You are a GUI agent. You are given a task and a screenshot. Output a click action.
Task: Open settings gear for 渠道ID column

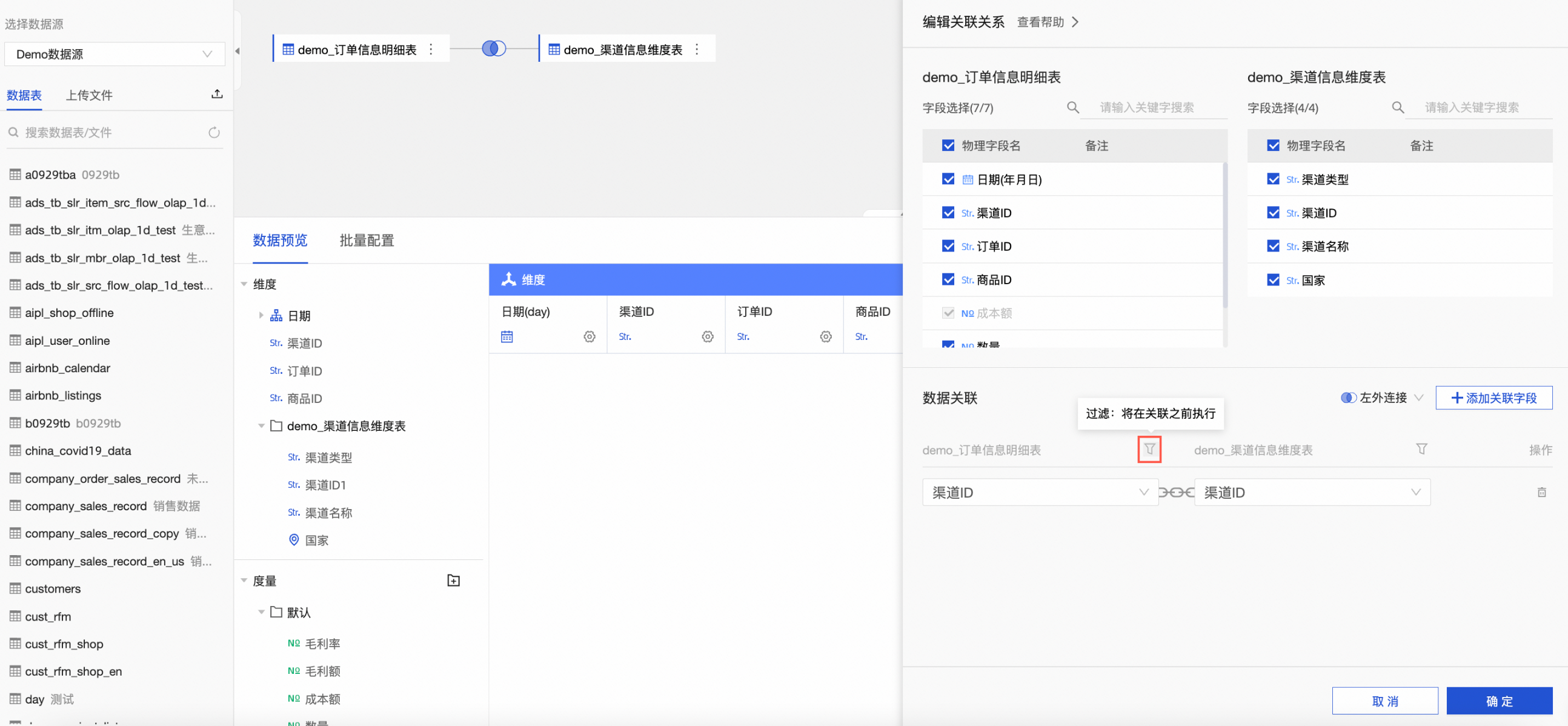pos(707,336)
